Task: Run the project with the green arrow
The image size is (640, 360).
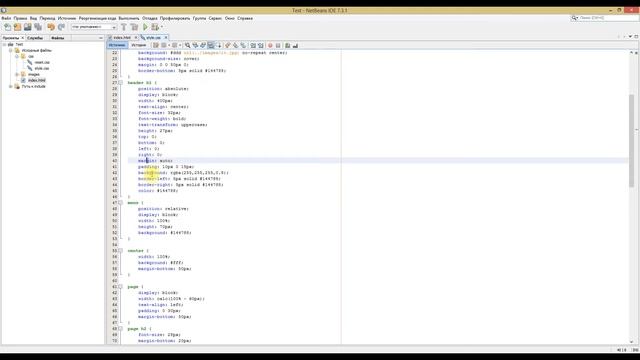Action: 145,27
